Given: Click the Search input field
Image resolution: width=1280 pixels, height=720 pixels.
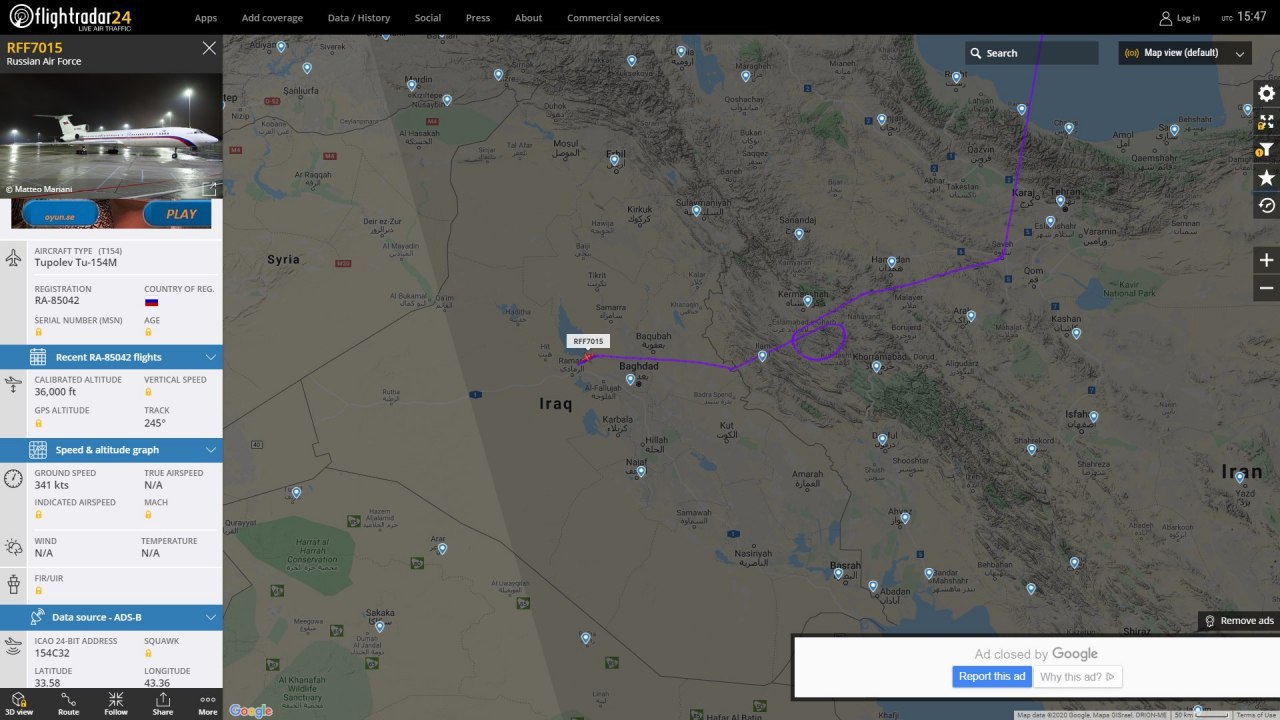Looking at the screenshot, I should pos(1032,53).
